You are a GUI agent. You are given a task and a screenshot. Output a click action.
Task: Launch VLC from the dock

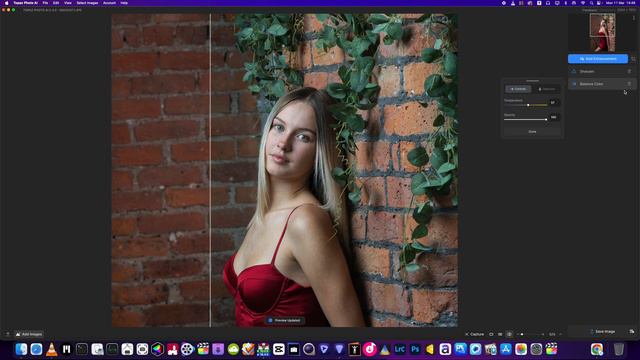[51, 349]
